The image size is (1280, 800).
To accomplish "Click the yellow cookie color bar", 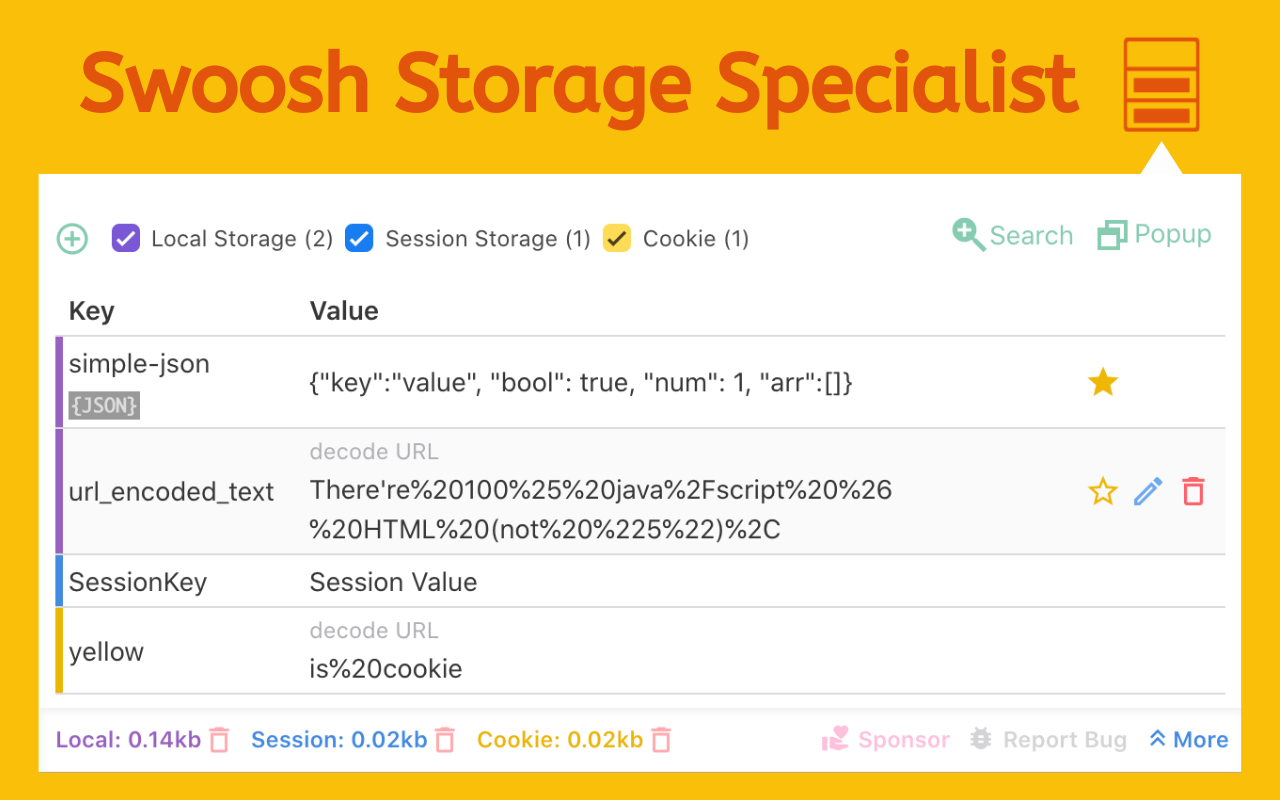I will coord(60,651).
